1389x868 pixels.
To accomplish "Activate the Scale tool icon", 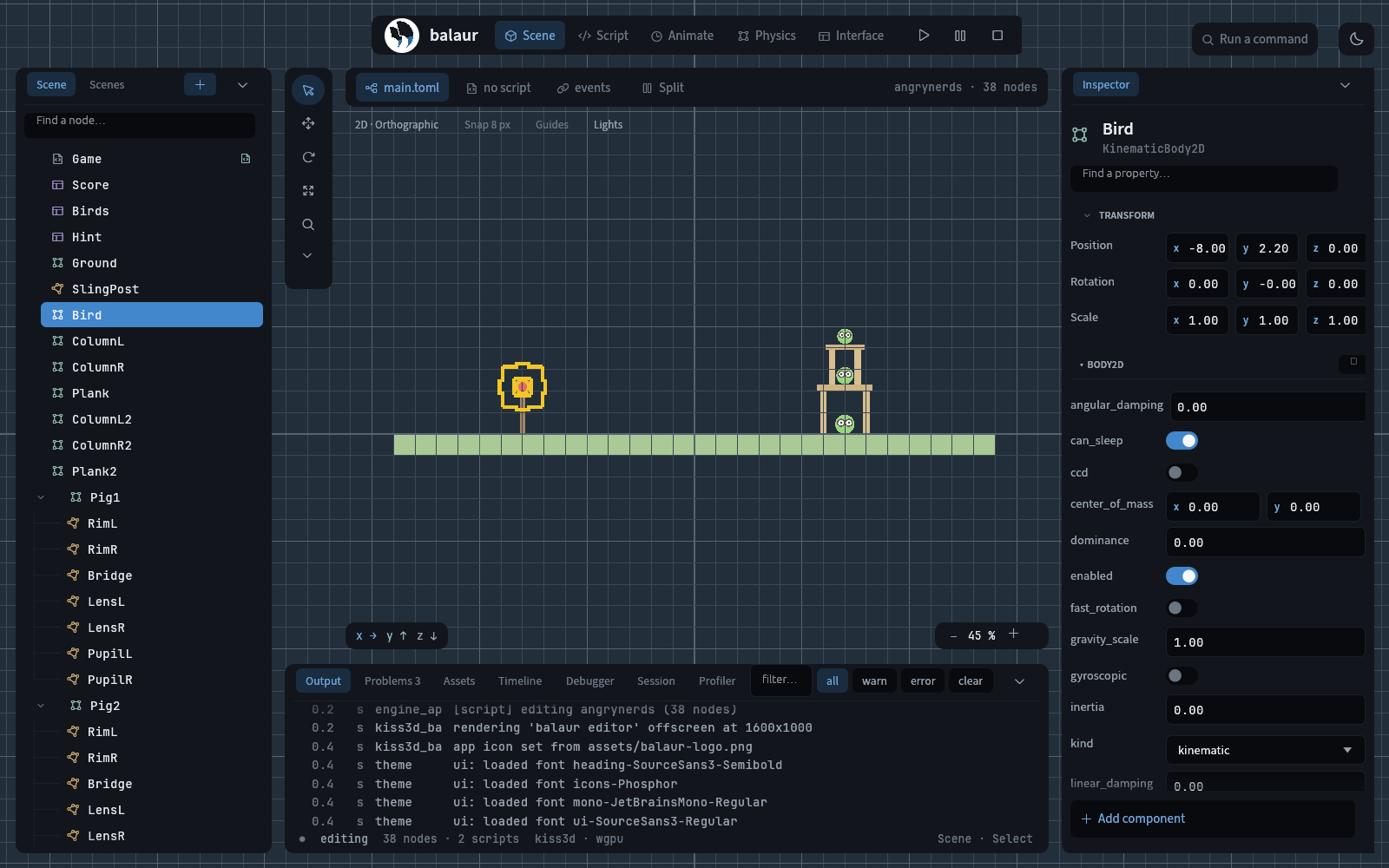I will 308,191.
